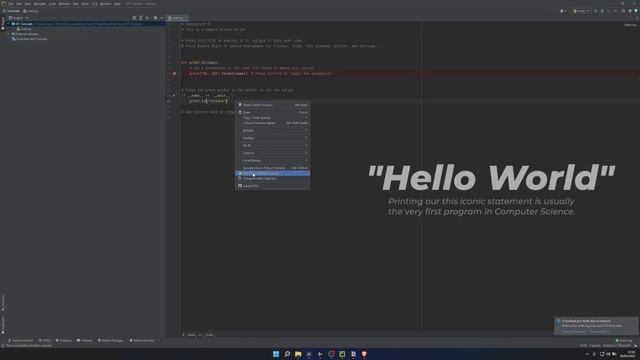The image size is (640, 360).
Task: Click the red breakpoint marker in the gutter
Action: click(174, 74)
